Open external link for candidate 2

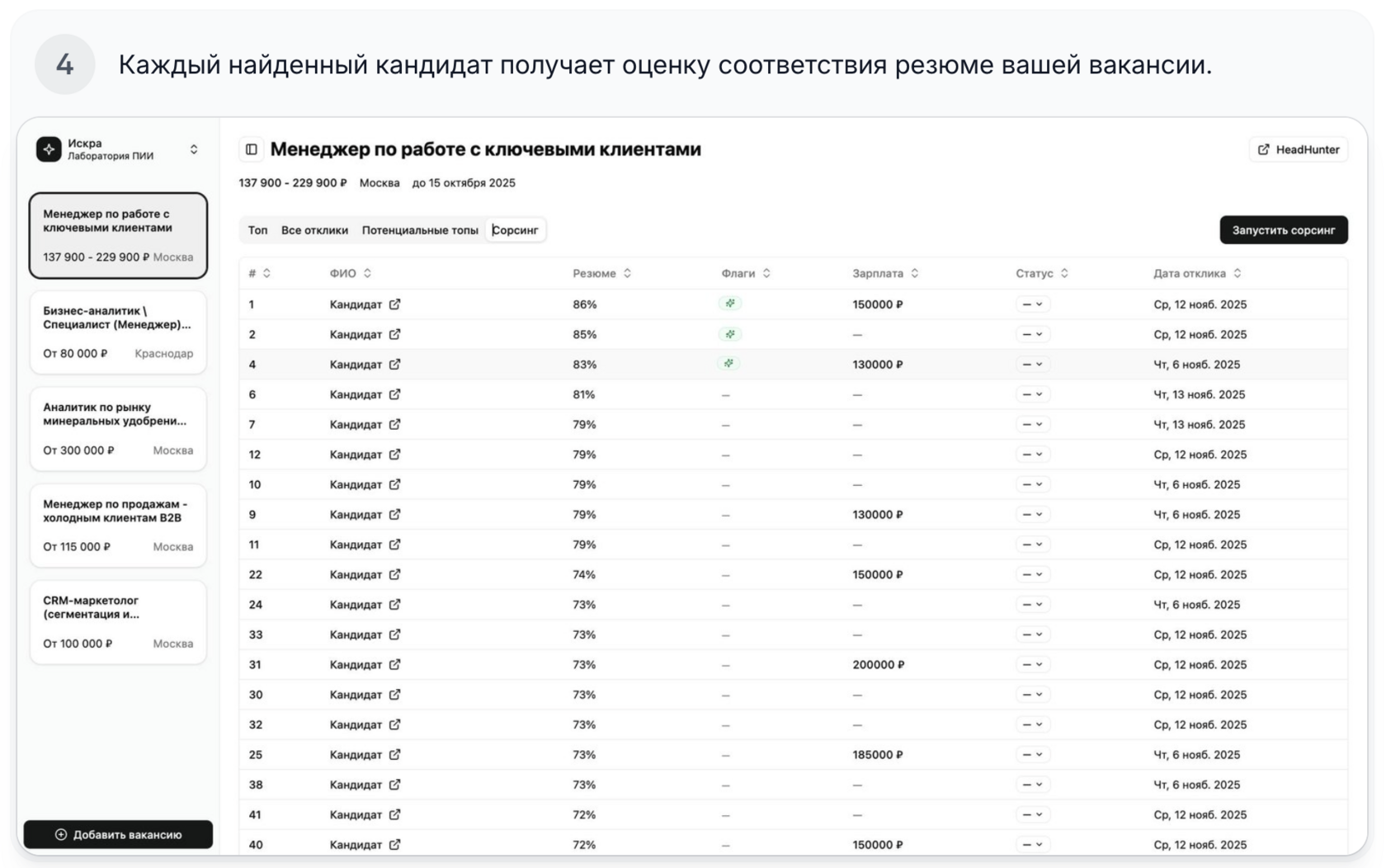point(395,334)
